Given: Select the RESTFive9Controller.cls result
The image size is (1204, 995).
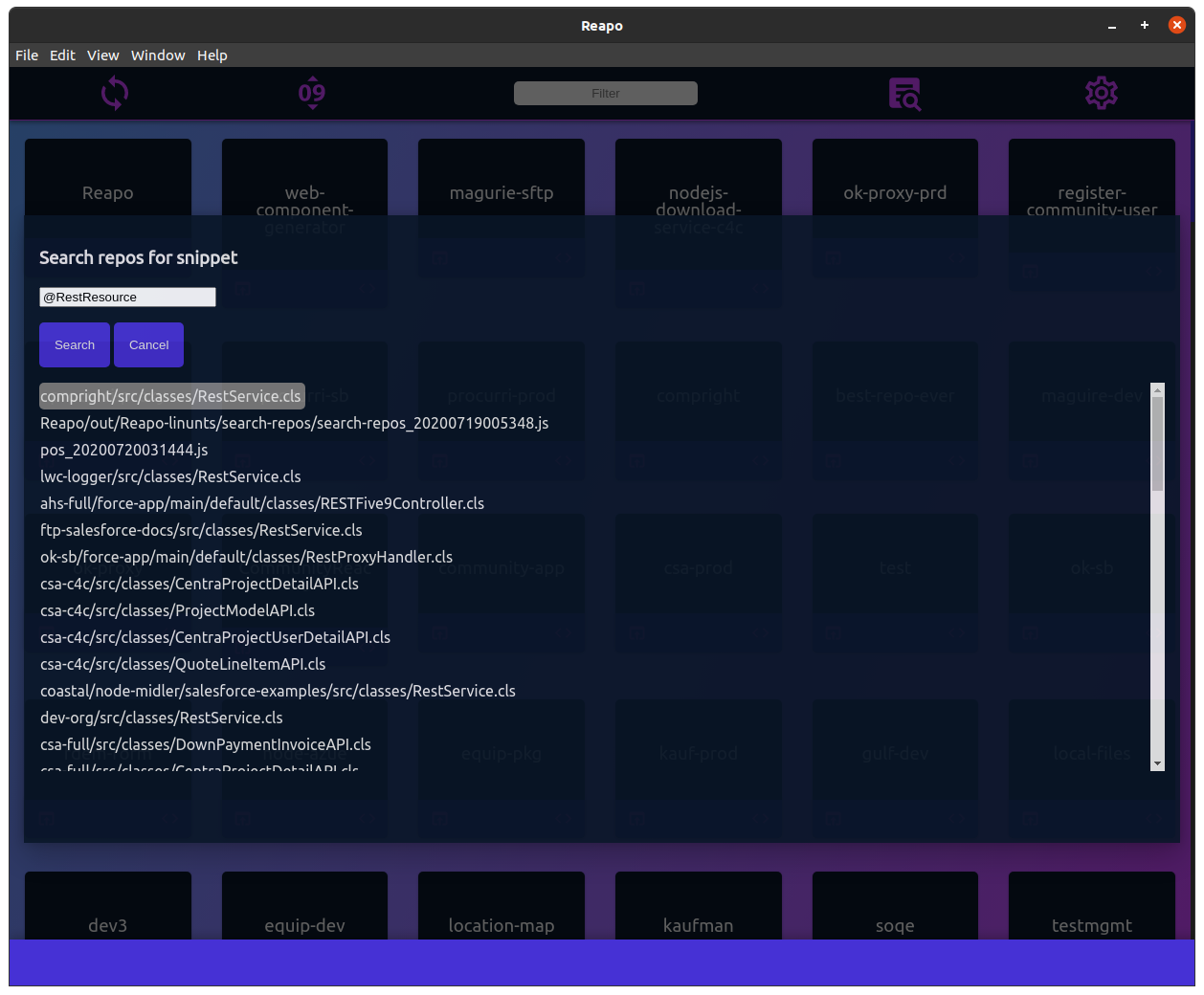Looking at the screenshot, I should click(262, 503).
